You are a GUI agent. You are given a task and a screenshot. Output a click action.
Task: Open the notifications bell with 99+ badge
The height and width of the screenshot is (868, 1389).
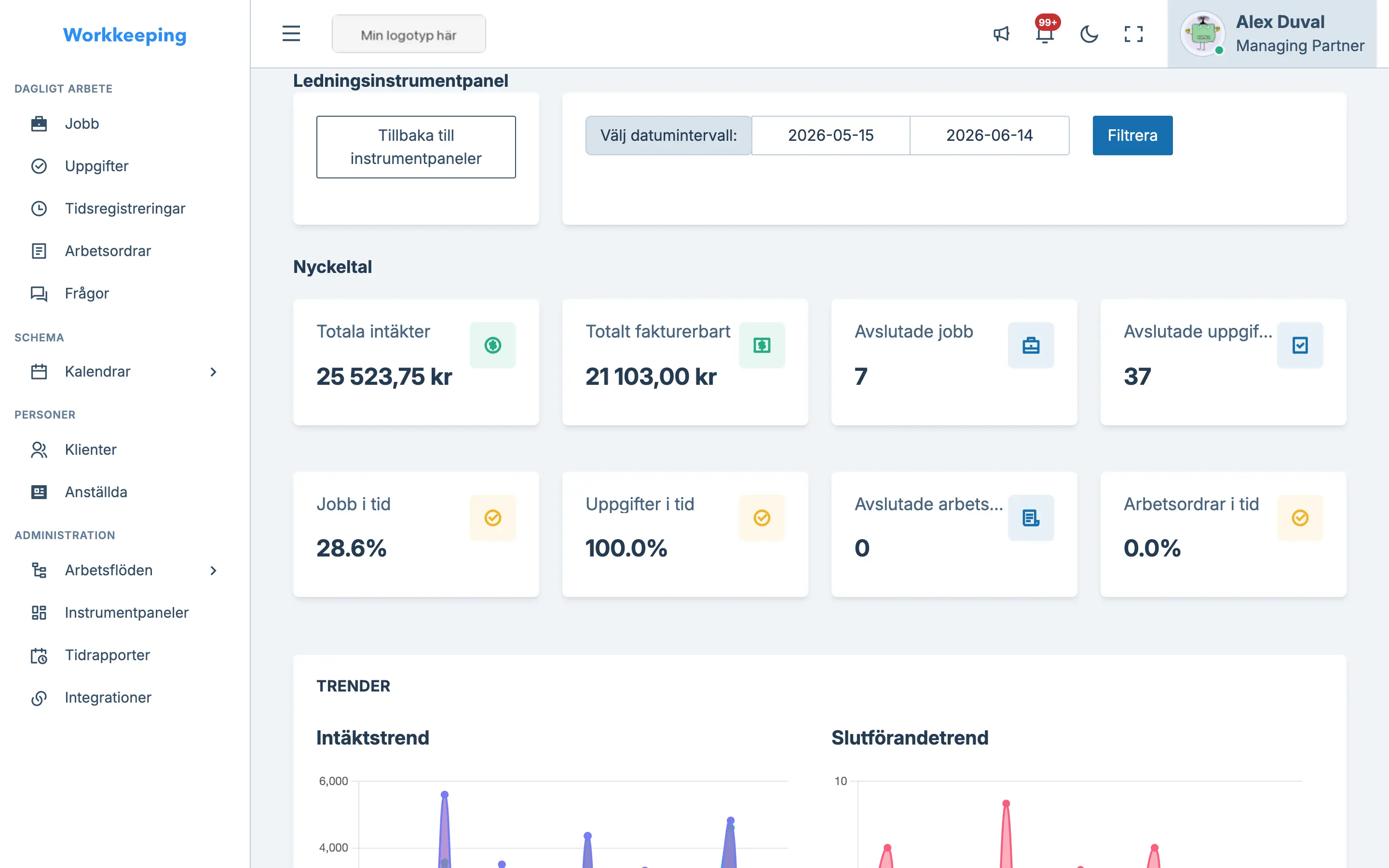[x=1045, y=31]
